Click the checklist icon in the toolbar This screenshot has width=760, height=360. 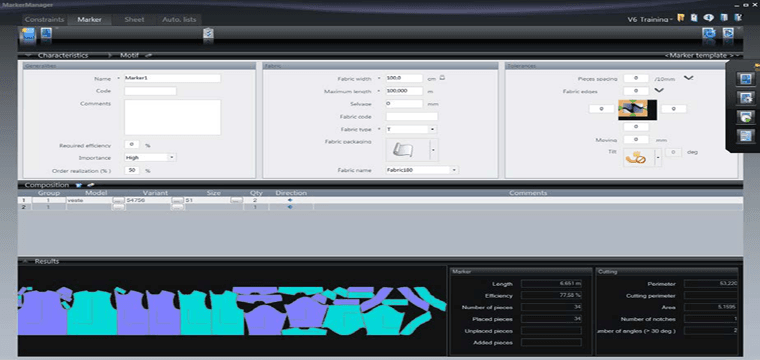(x=208, y=33)
